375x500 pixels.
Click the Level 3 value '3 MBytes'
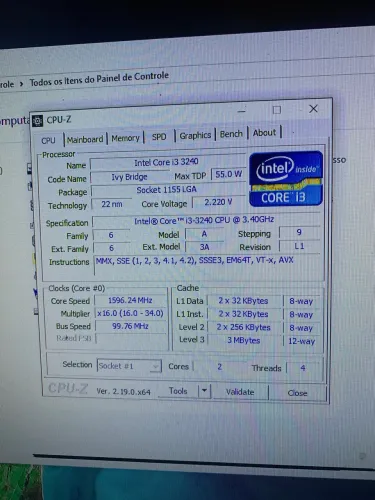tap(243, 340)
